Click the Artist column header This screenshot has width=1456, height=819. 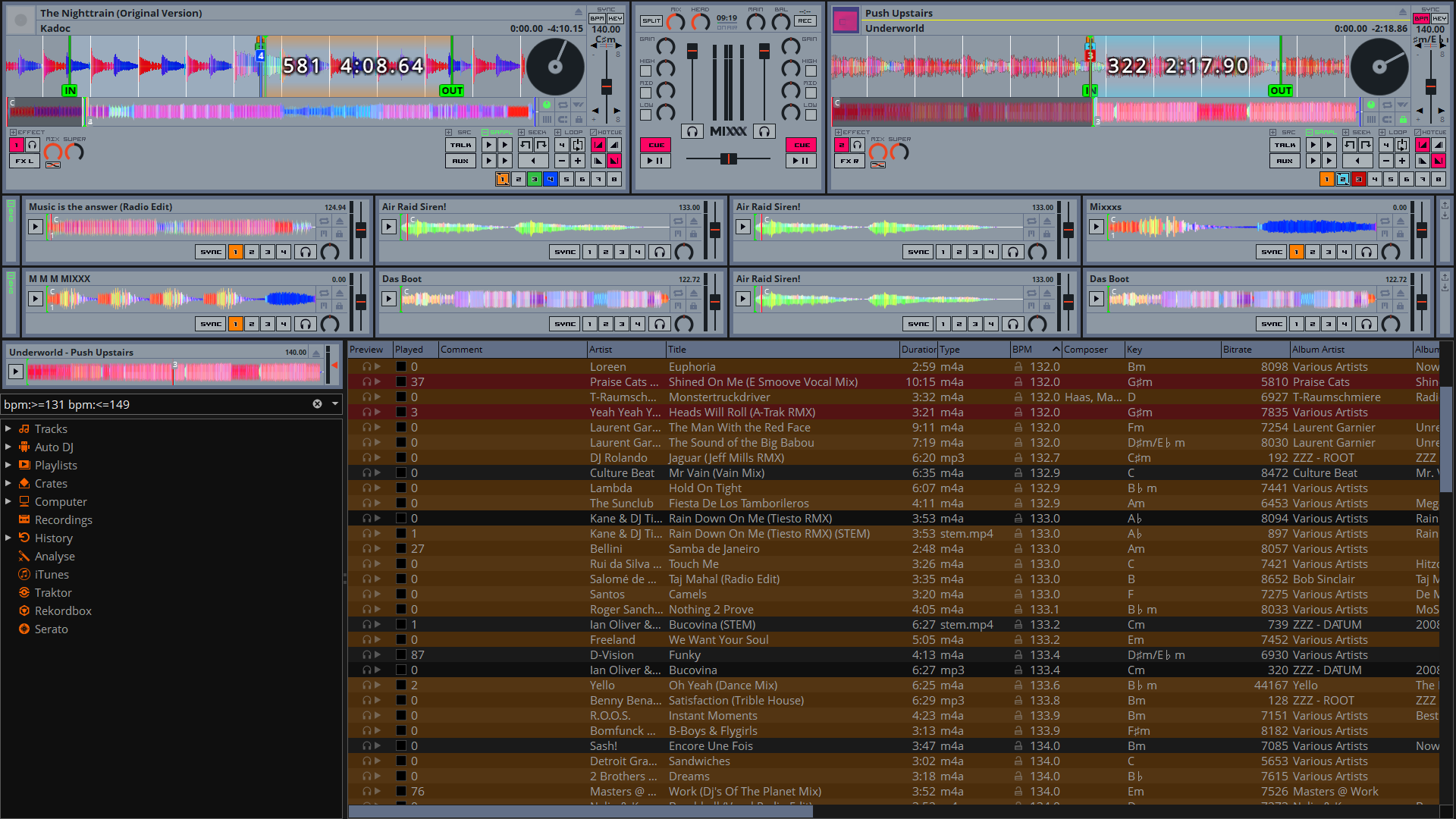pos(601,350)
